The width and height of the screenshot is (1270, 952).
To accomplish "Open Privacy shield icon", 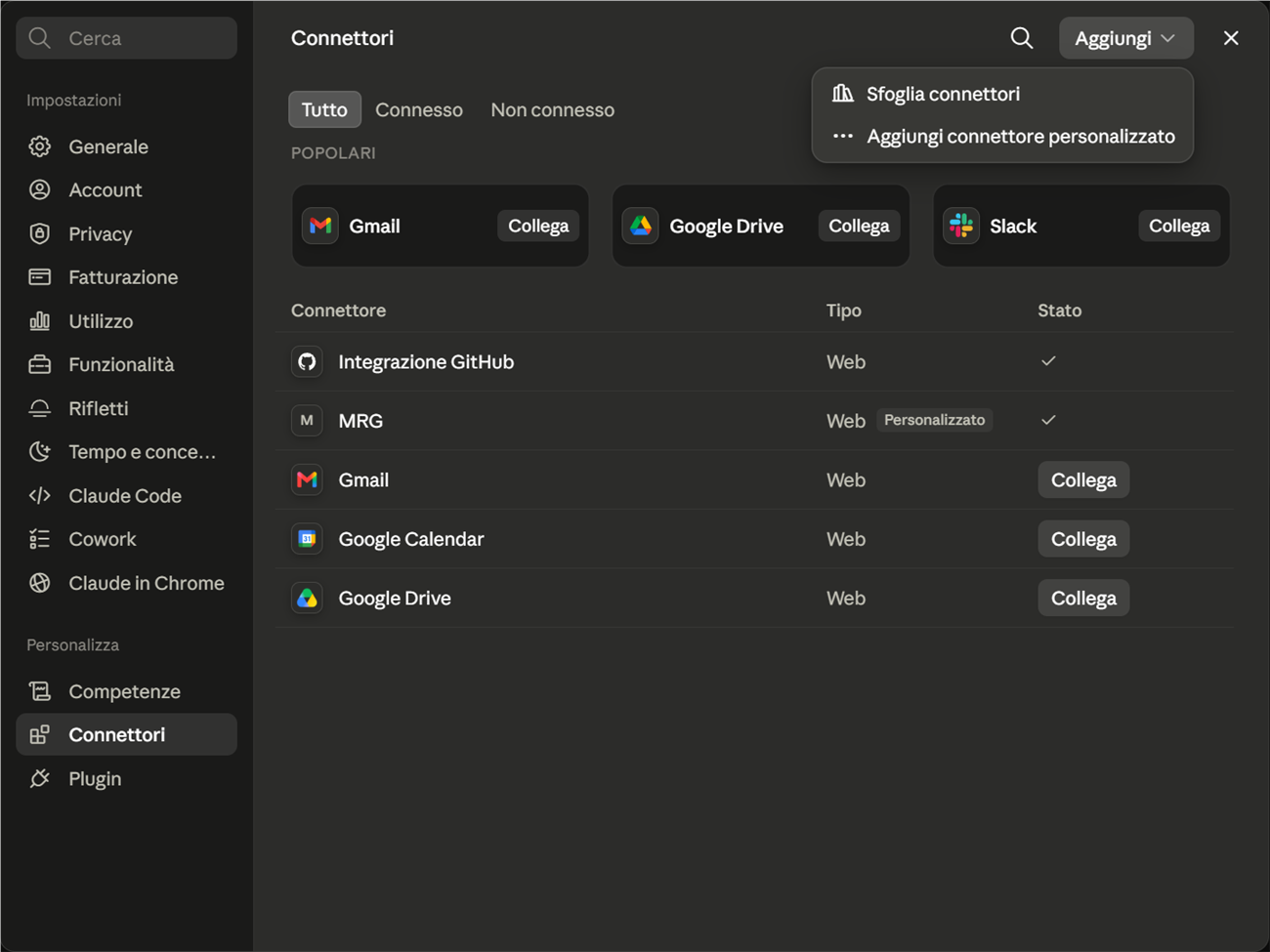I will [x=40, y=234].
